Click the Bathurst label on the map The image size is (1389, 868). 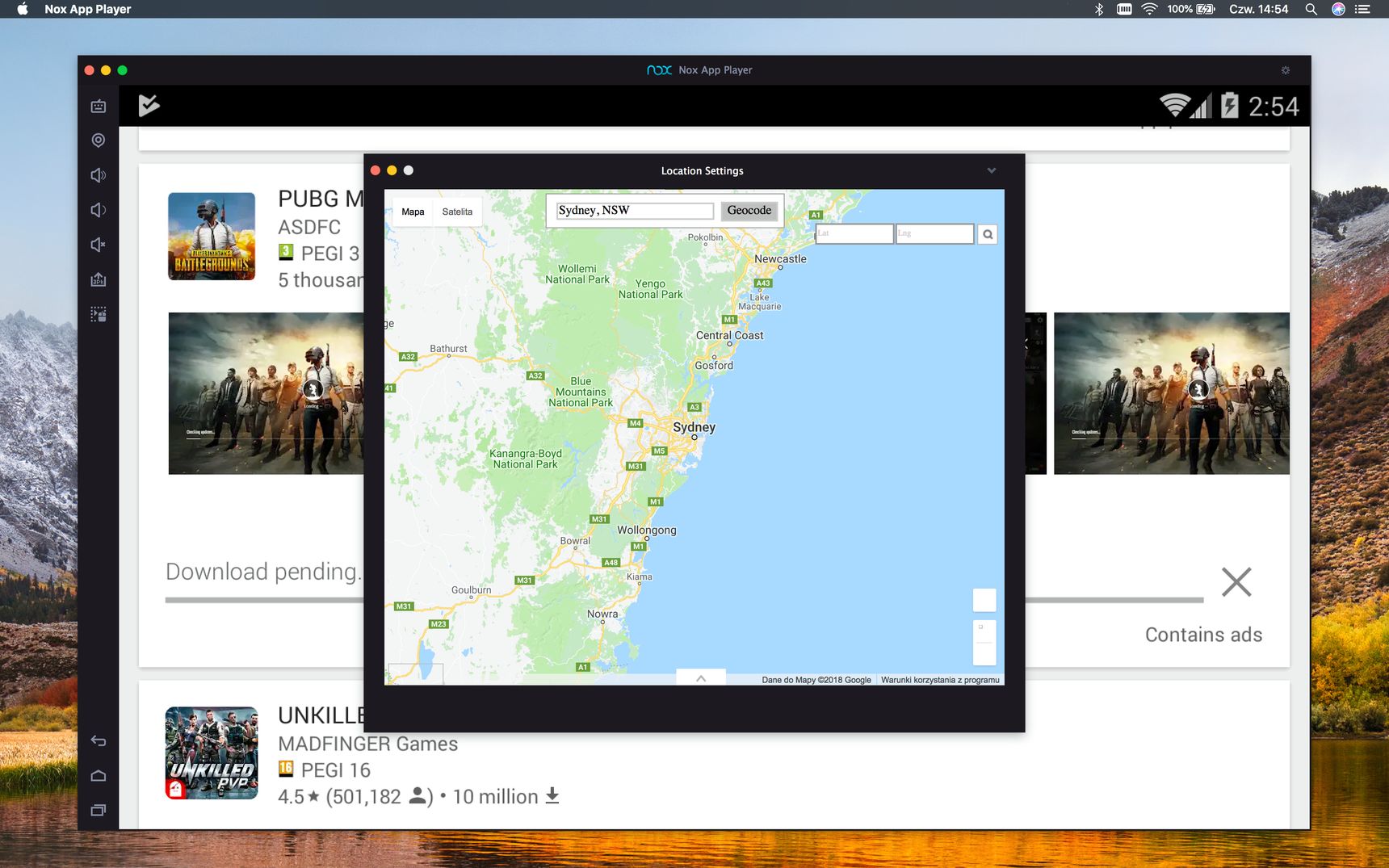[x=448, y=349]
